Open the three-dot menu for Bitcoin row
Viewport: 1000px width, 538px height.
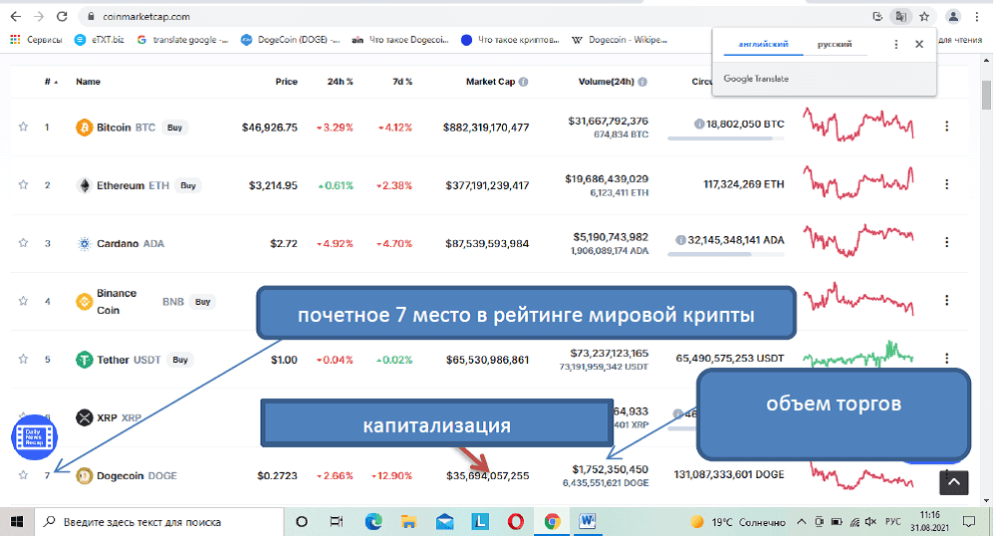tap(946, 127)
